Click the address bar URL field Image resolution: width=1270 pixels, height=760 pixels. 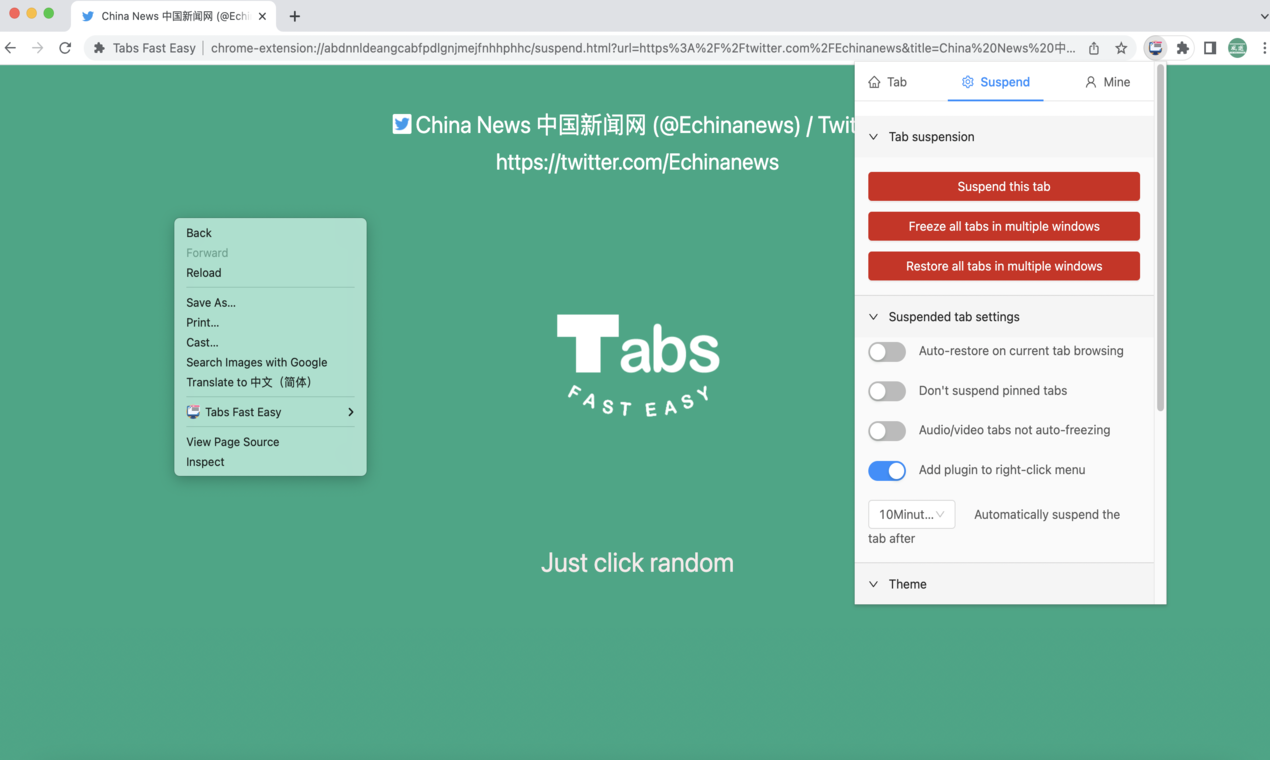(642, 48)
